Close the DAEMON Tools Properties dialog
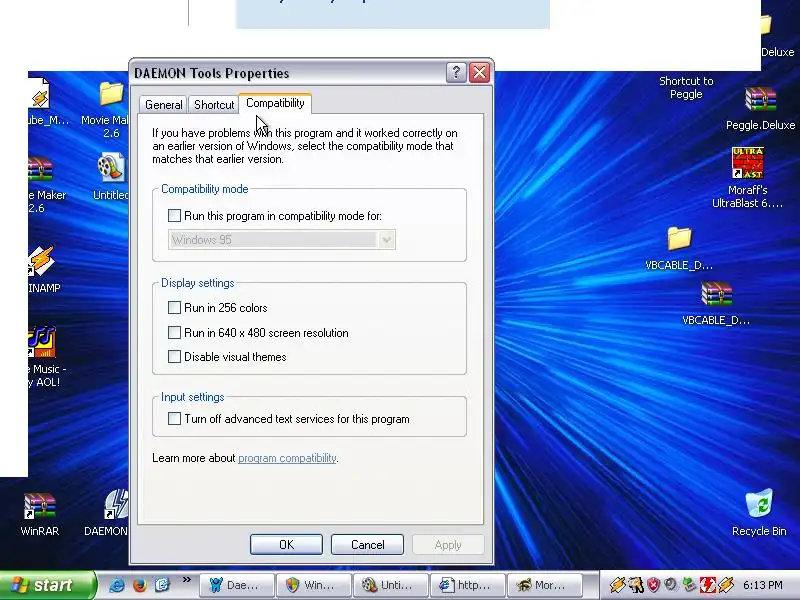Screen dimensions: 800x600 click(x=480, y=73)
